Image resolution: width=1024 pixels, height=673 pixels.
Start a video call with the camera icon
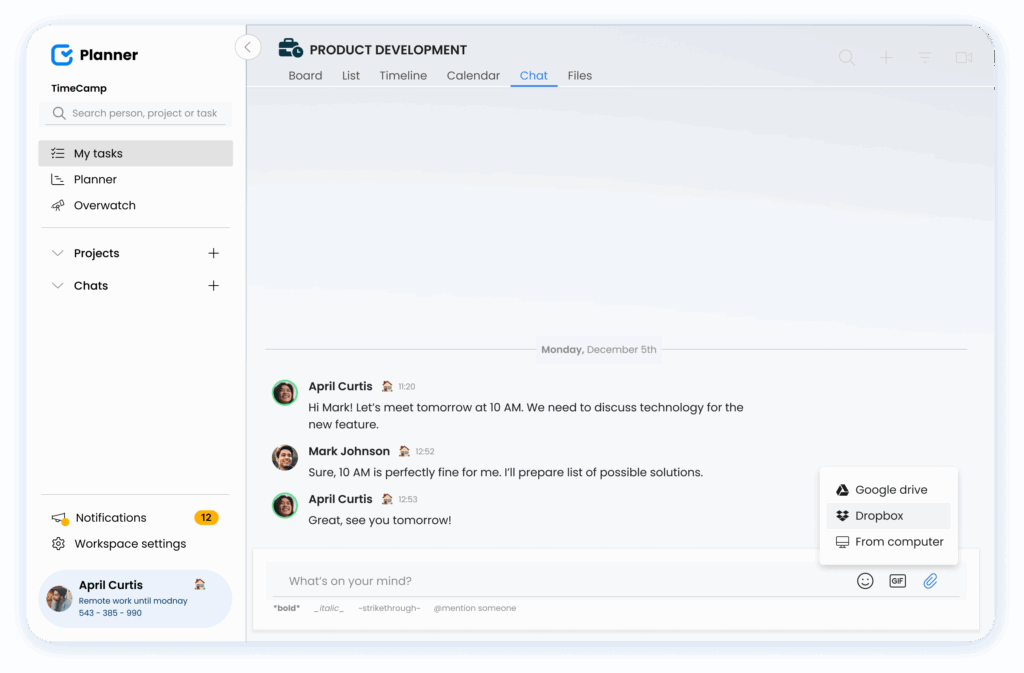coord(963,57)
